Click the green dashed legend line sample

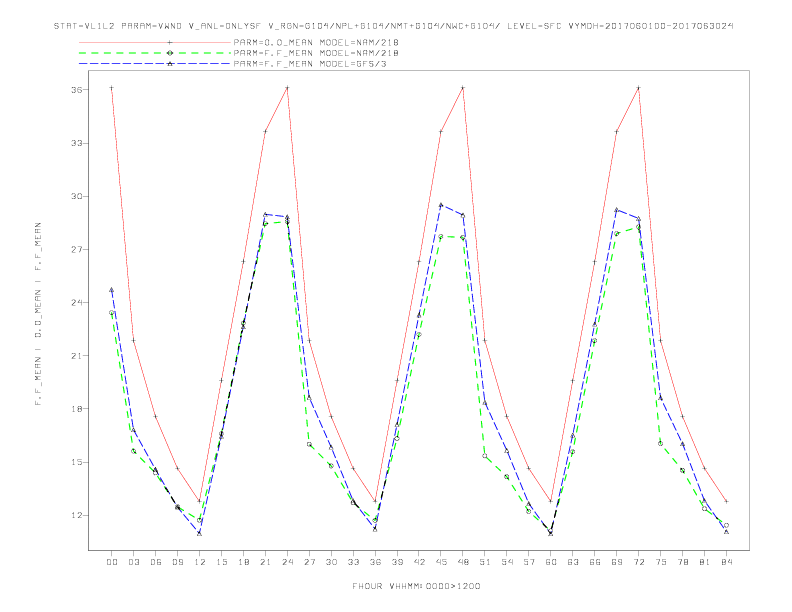(155, 53)
